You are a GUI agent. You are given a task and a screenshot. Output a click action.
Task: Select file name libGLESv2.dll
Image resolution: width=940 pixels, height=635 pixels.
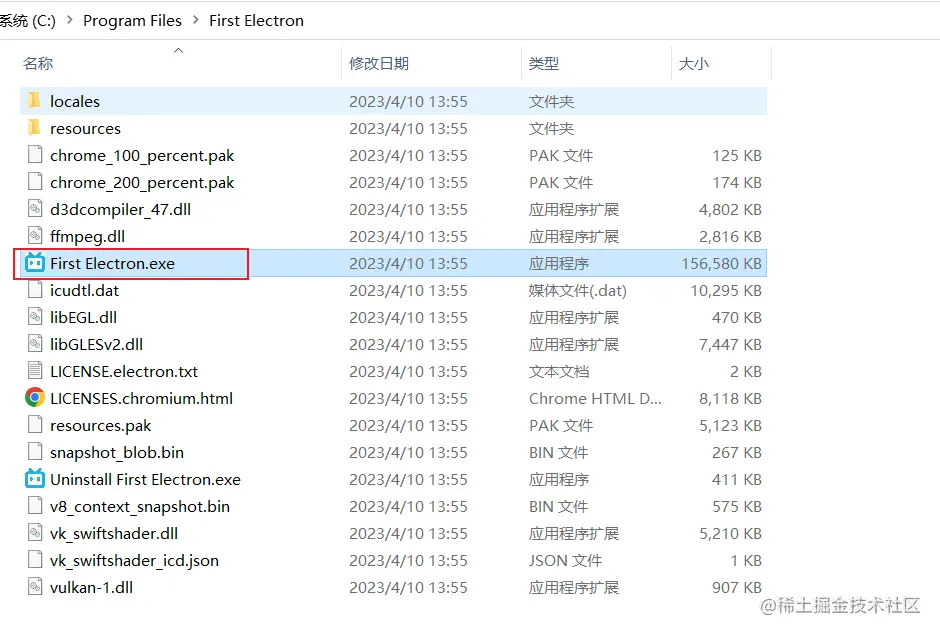[97, 344]
